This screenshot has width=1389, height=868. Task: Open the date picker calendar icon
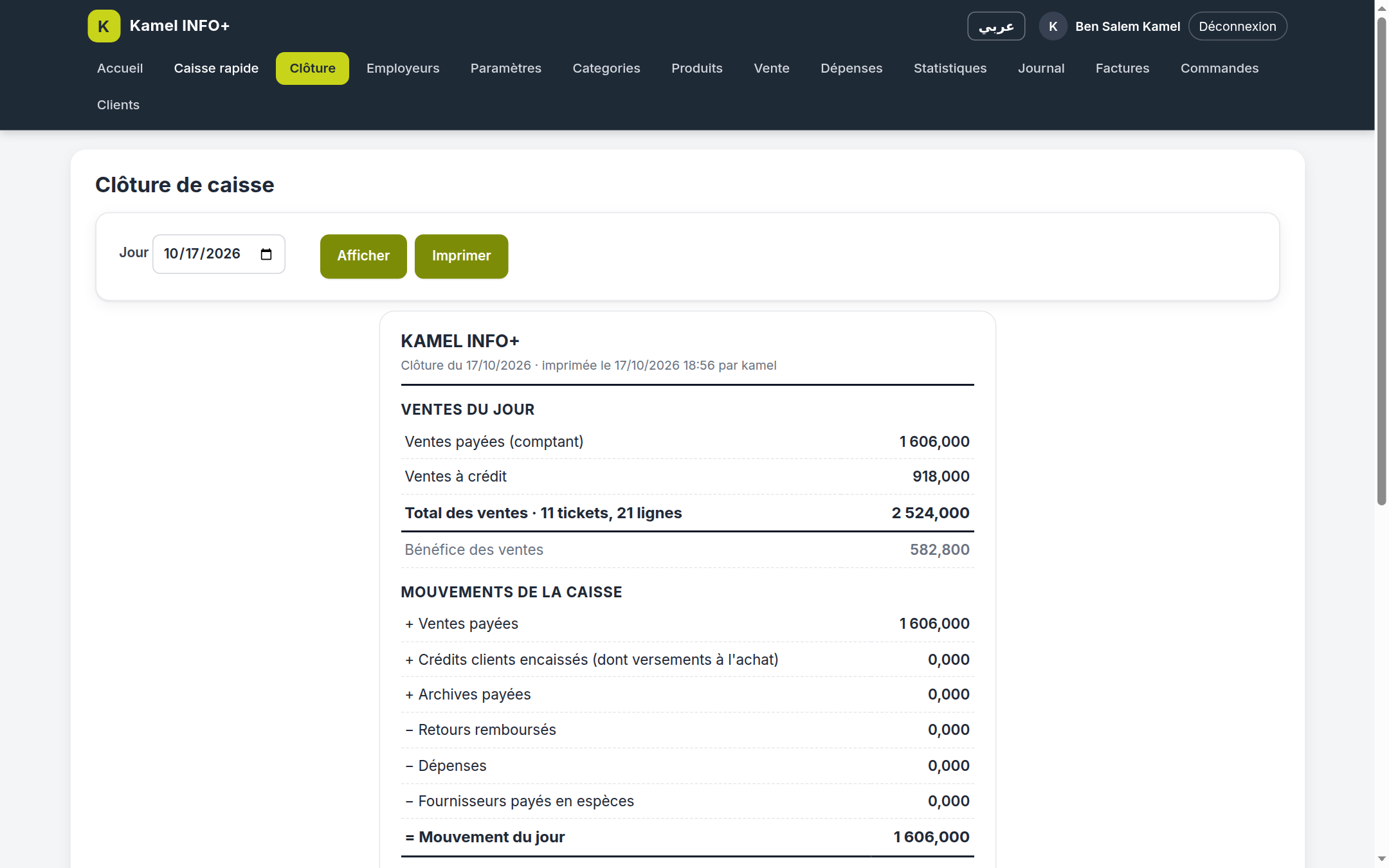click(266, 254)
